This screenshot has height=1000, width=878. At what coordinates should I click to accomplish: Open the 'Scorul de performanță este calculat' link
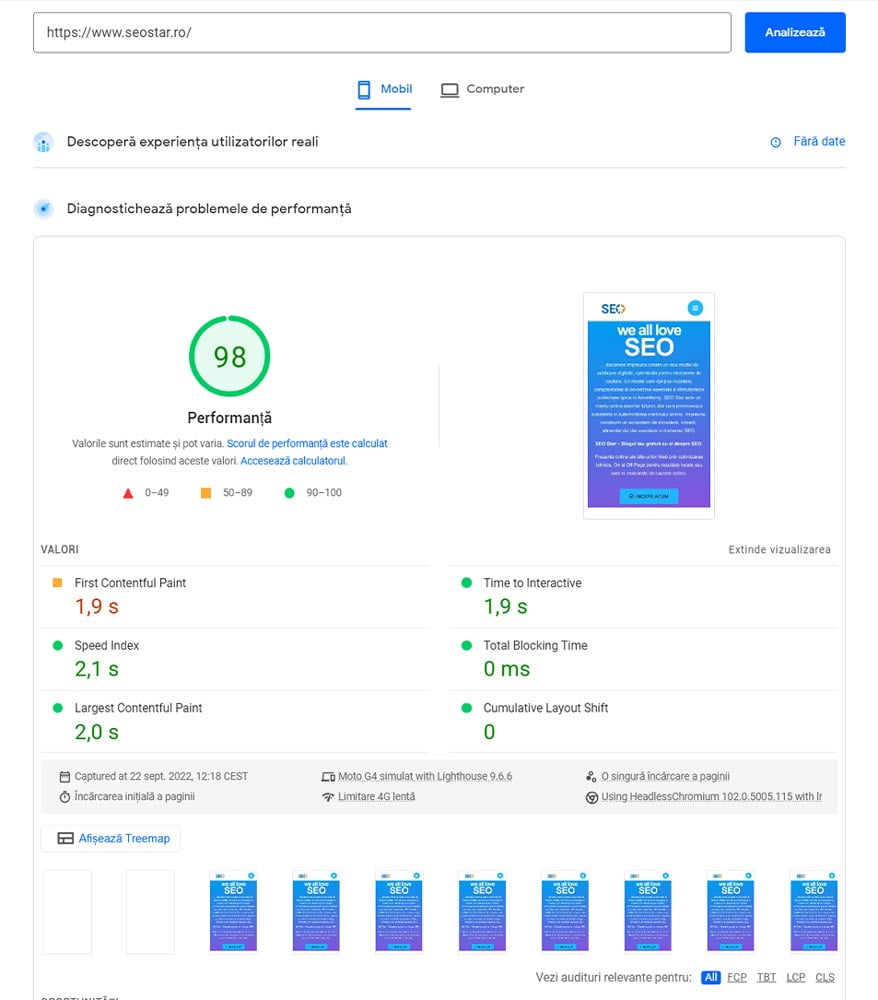click(307, 443)
